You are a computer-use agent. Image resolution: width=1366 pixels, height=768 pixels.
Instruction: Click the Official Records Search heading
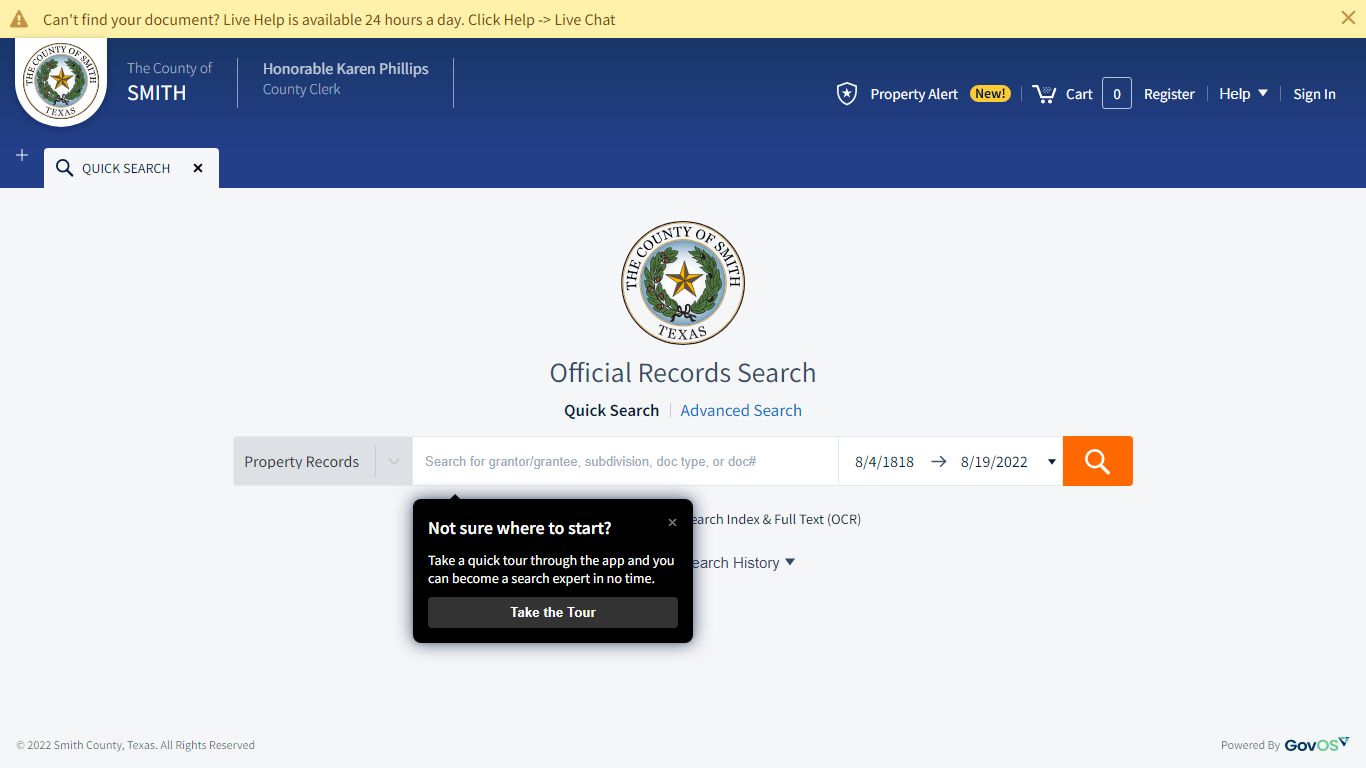tap(683, 372)
